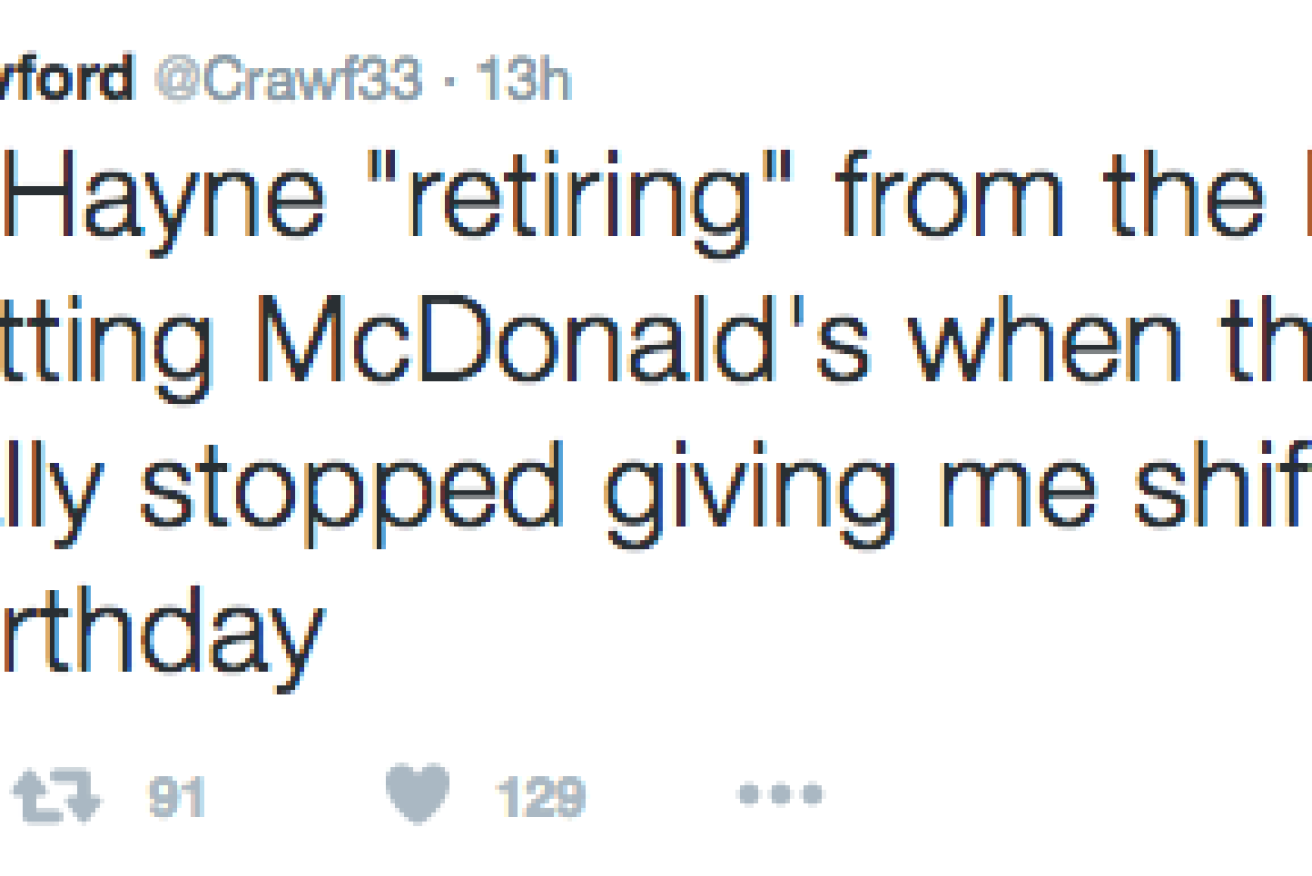Retweet this tweet using the arrows icon

click(x=56, y=798)
